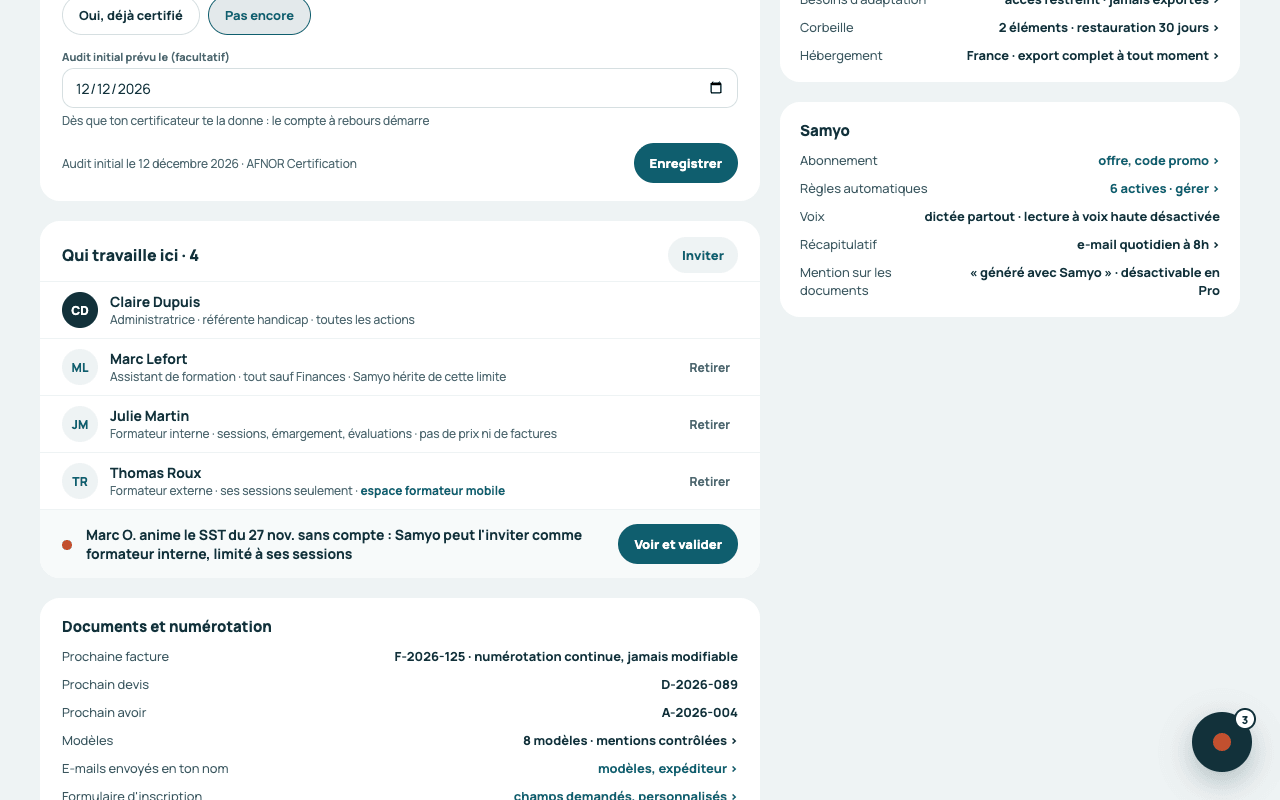Click Marc Lefort avatar ML

tap(80, 367)
